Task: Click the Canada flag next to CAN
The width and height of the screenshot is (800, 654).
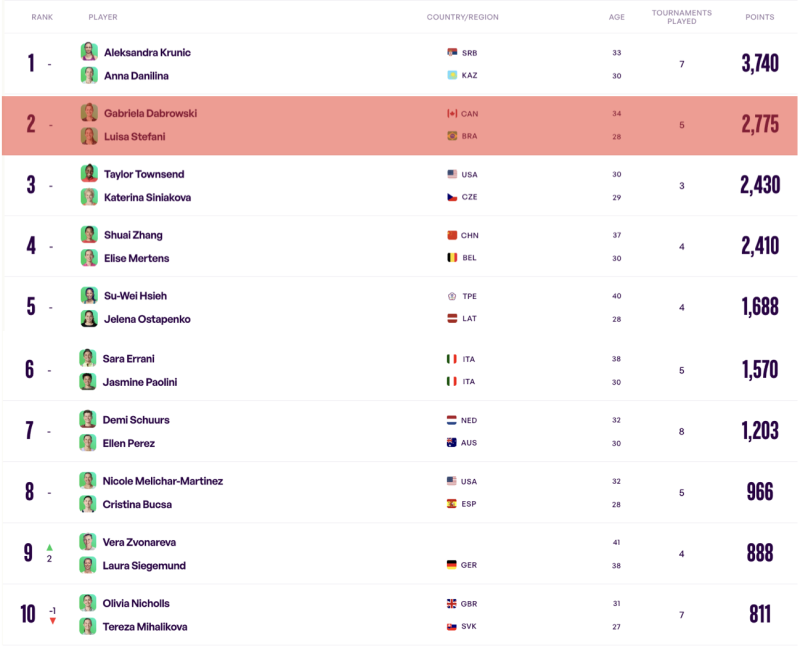Action: coord(452,114)
